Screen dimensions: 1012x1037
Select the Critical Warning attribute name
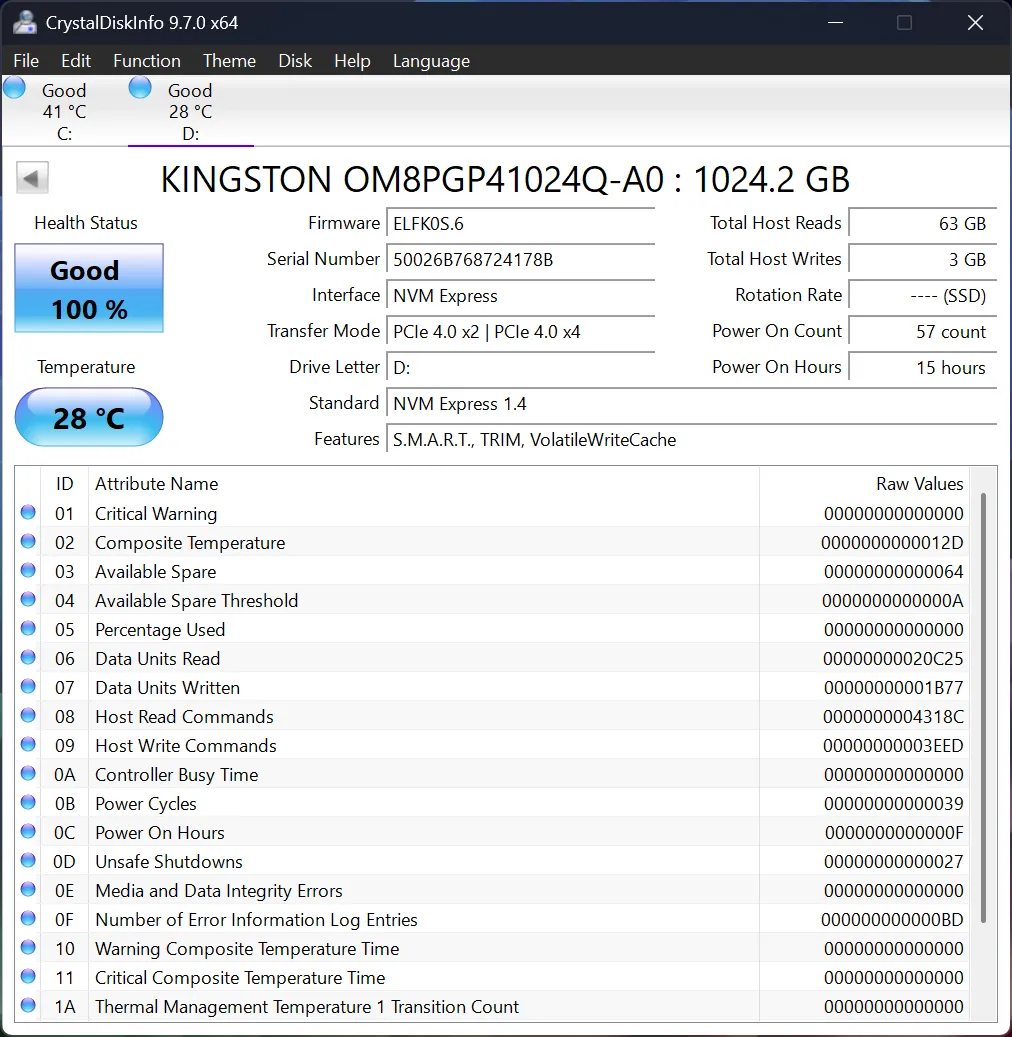click(156, 514)
